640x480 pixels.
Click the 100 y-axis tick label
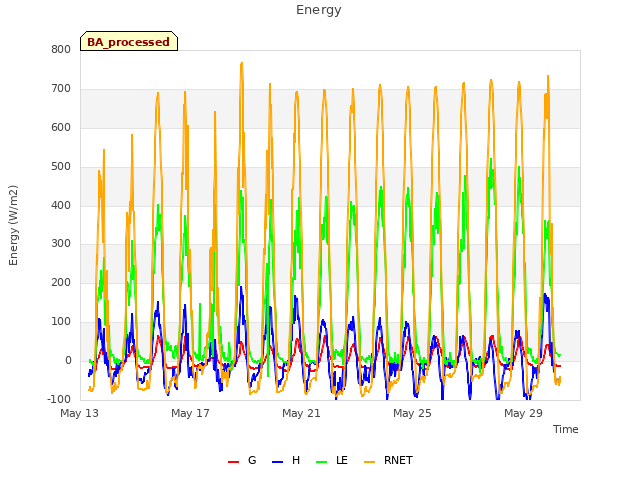[61, 322]
